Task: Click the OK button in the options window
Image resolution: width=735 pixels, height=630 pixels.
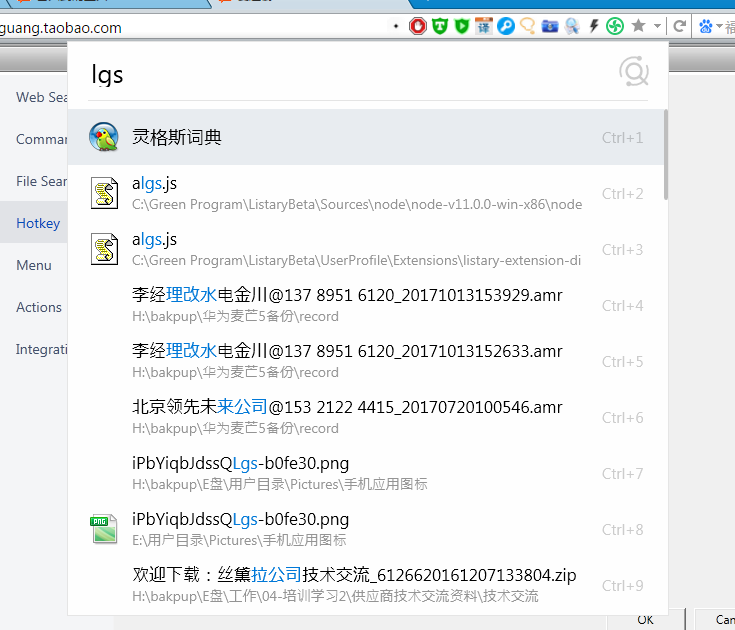Action: [645, 620]
